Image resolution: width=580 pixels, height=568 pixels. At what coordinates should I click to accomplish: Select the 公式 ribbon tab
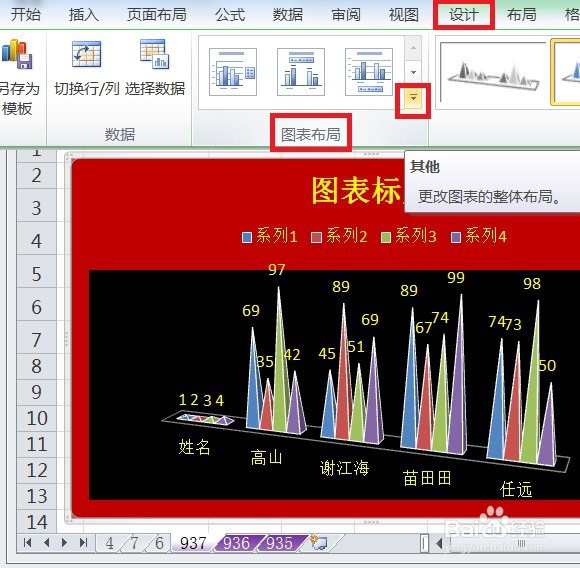tap(230, 15)
